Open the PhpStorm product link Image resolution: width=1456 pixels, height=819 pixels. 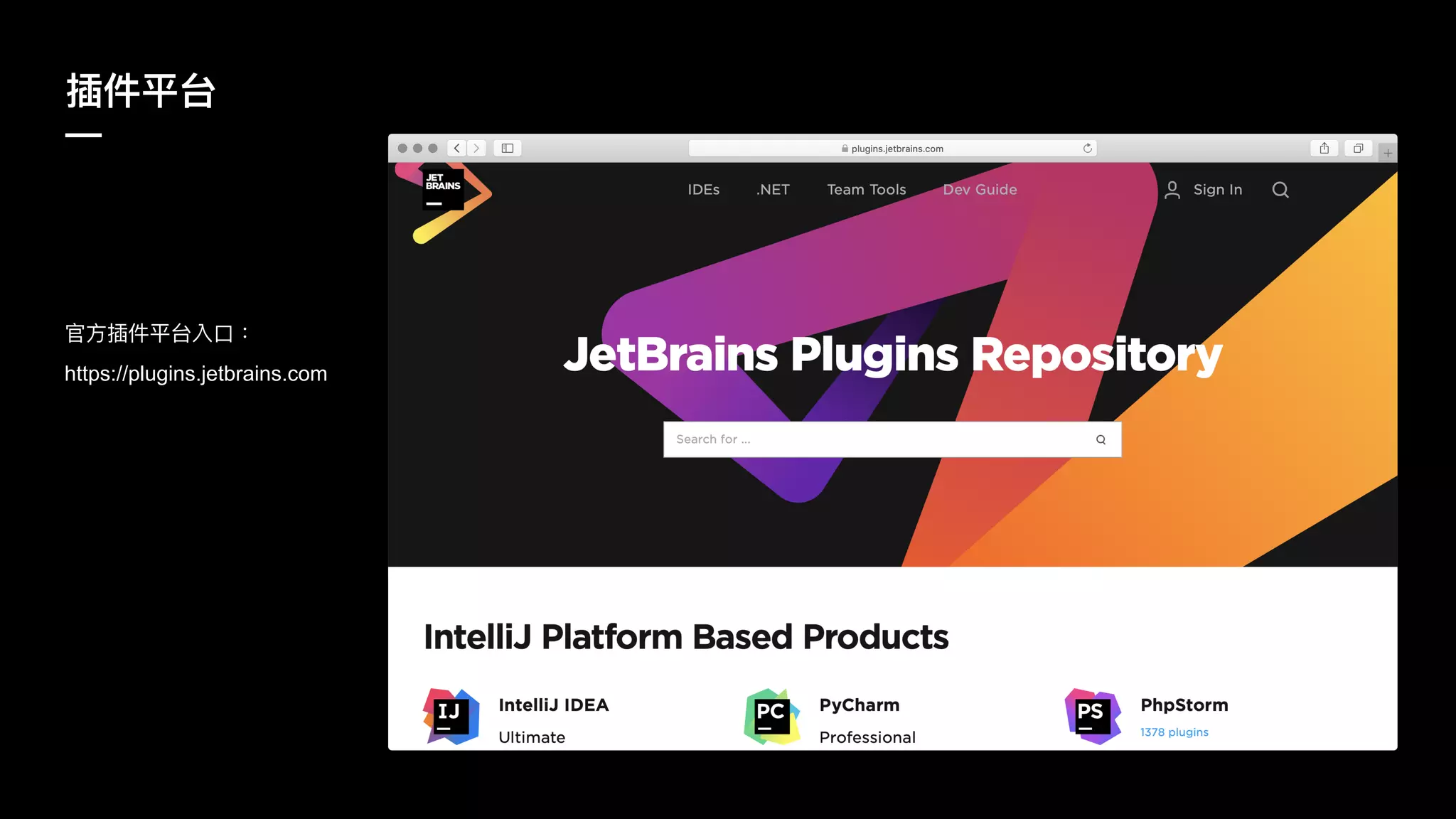1184,705
